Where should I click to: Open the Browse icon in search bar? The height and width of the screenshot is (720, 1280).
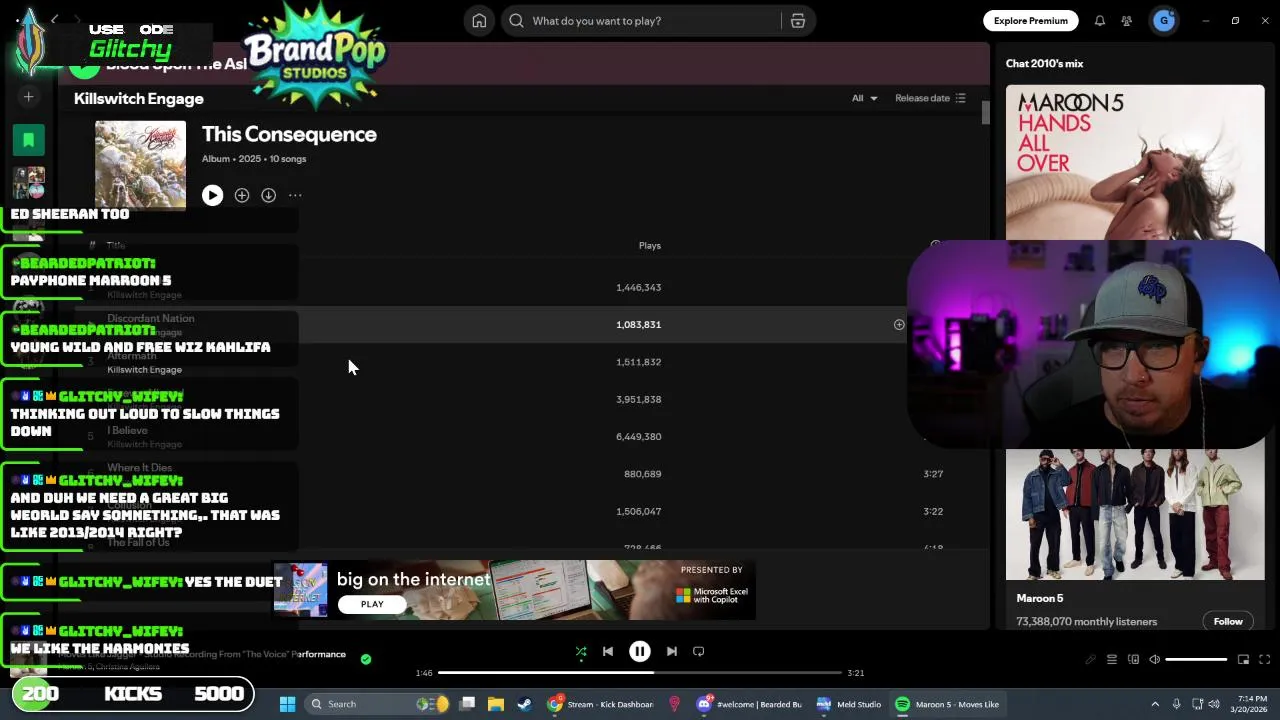798,21
